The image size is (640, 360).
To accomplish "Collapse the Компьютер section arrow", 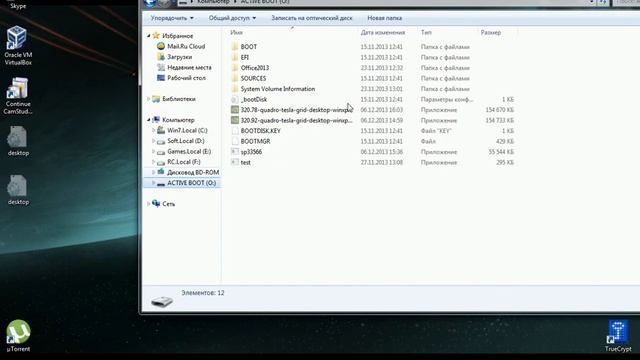I will (x=149, y=120).
